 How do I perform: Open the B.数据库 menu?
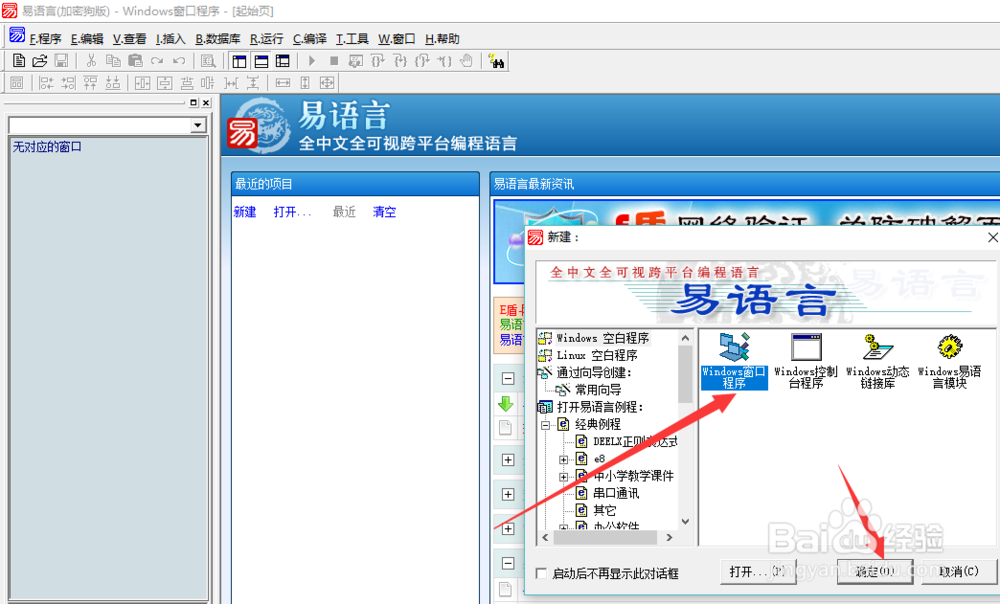pos(217,39)
